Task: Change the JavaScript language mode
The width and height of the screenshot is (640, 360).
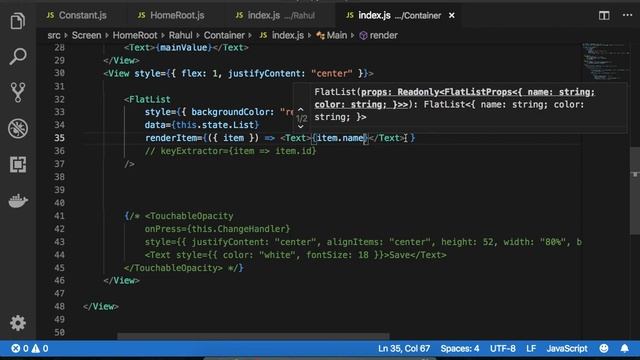Action: click(x=567, y=349)
